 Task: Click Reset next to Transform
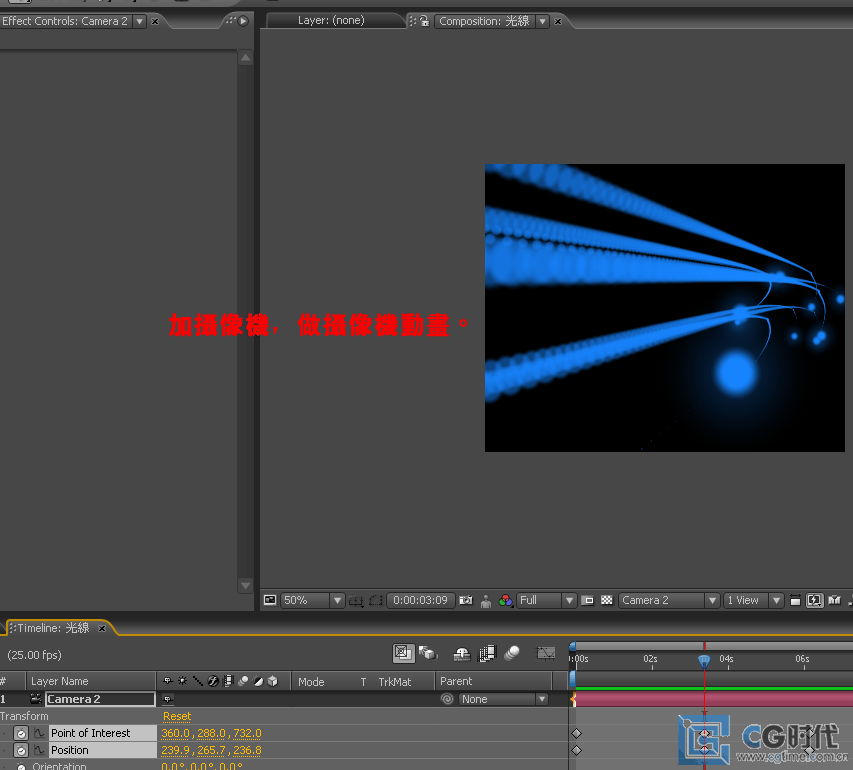coord(177,716)
